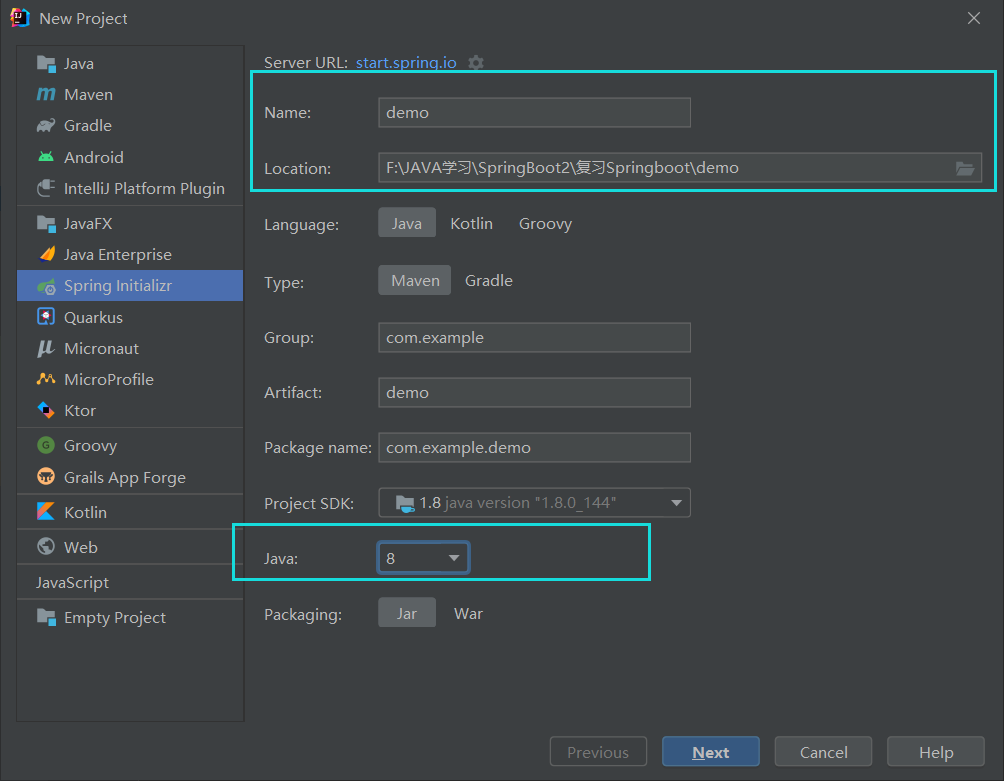Select Quarkus generator label in list
Screen dimensions: 1004x781
[93, 318]
